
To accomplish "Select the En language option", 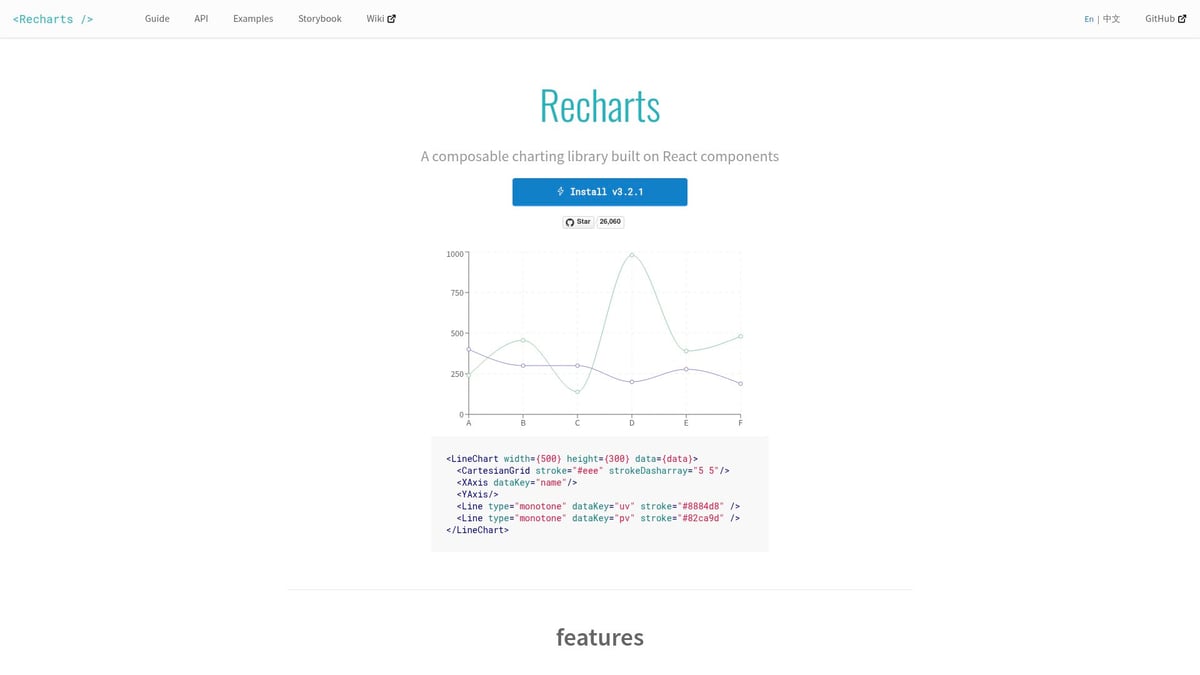I will click(x=1088, y=19).
